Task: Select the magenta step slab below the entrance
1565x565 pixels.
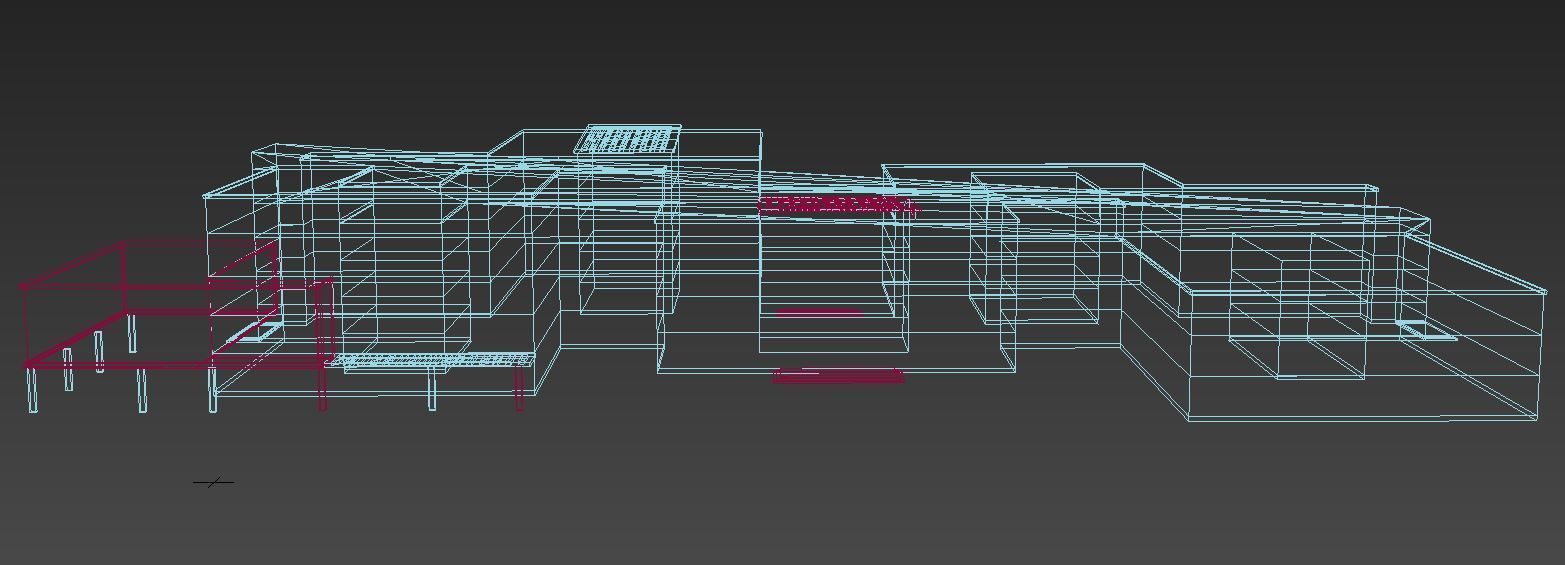Action: [839, 375]
